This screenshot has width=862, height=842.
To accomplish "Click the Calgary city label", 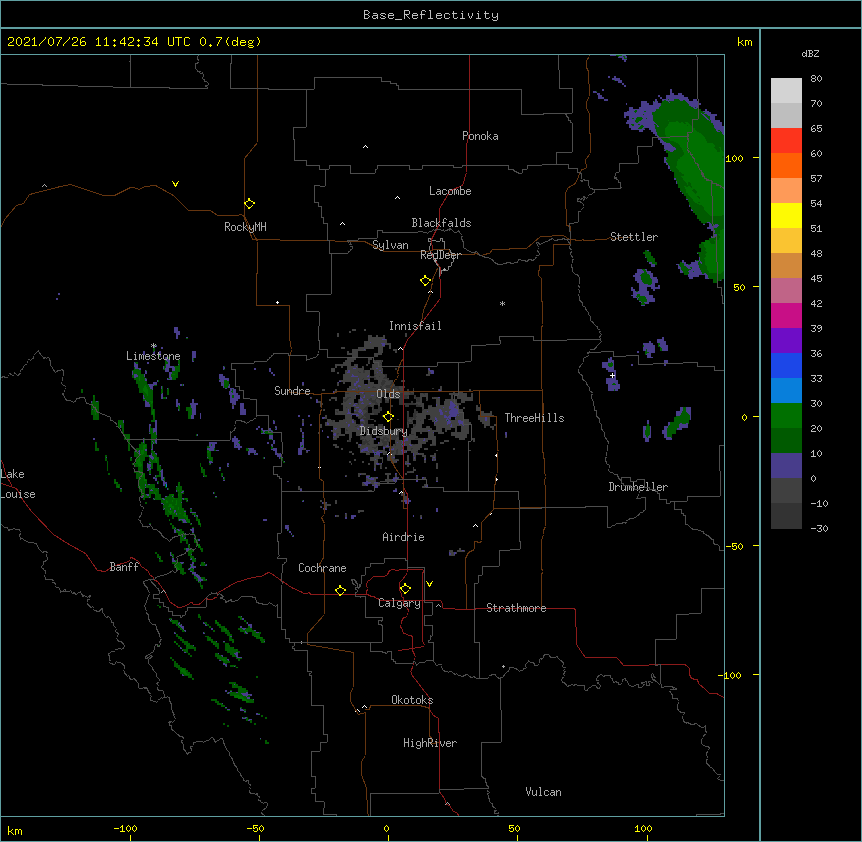I will point(400,603).
